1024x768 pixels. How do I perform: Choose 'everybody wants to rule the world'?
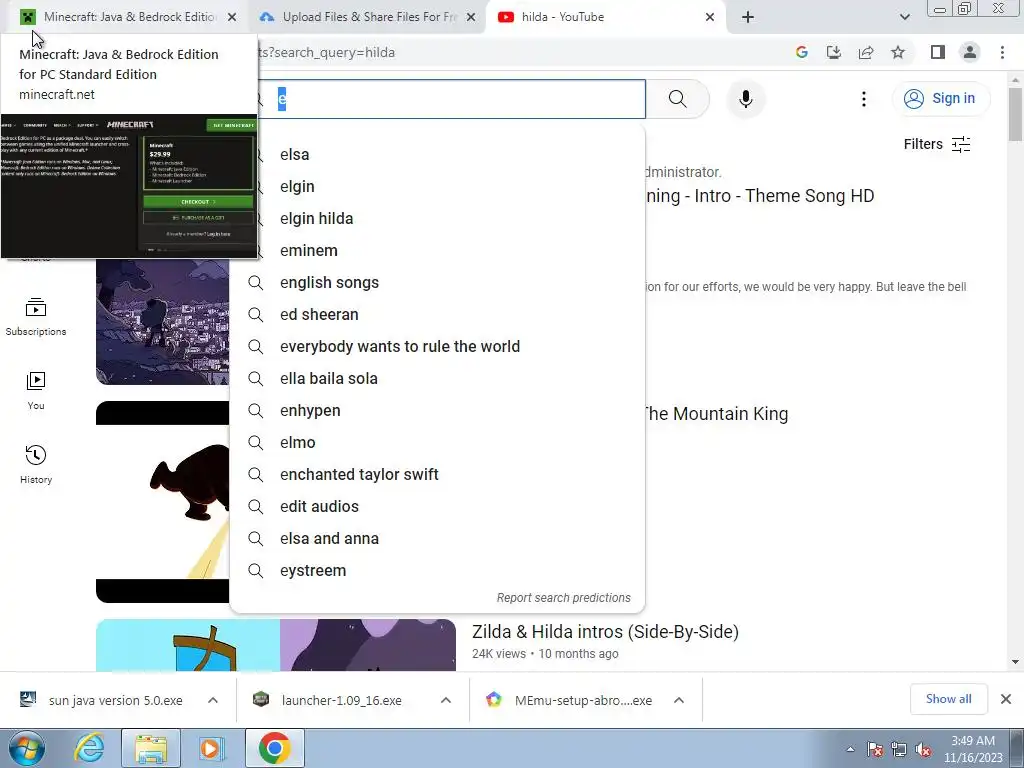437,347
